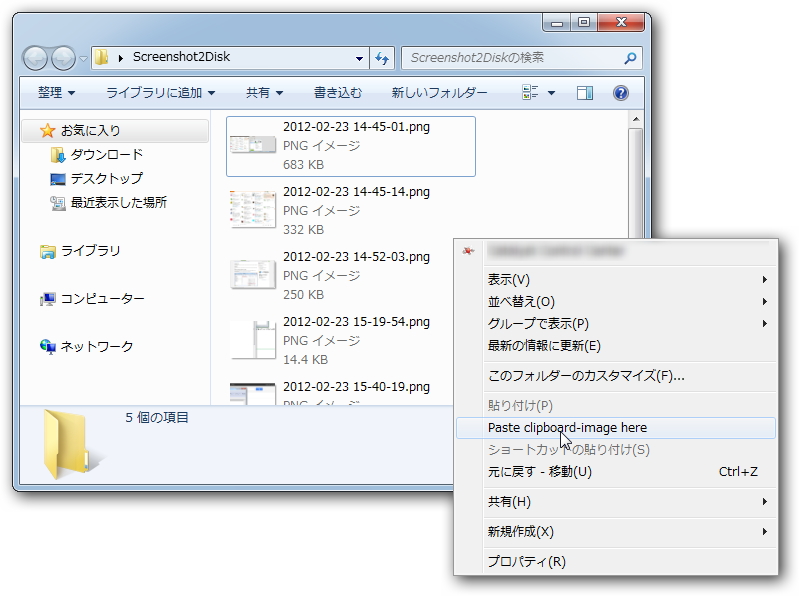Image resolution: width=799 pixels, height=596 pixels.
Task: Open ライブラリに追加 dropdown
Action: (161, 93)
